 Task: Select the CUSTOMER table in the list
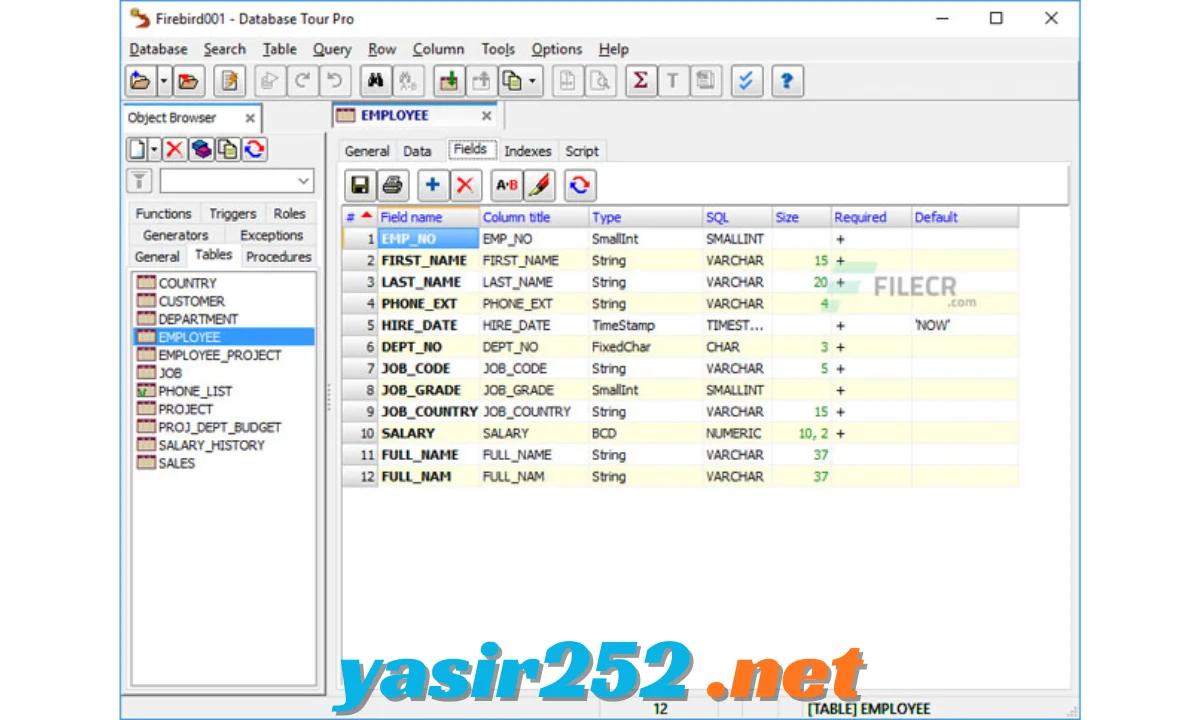pos(191,301)
